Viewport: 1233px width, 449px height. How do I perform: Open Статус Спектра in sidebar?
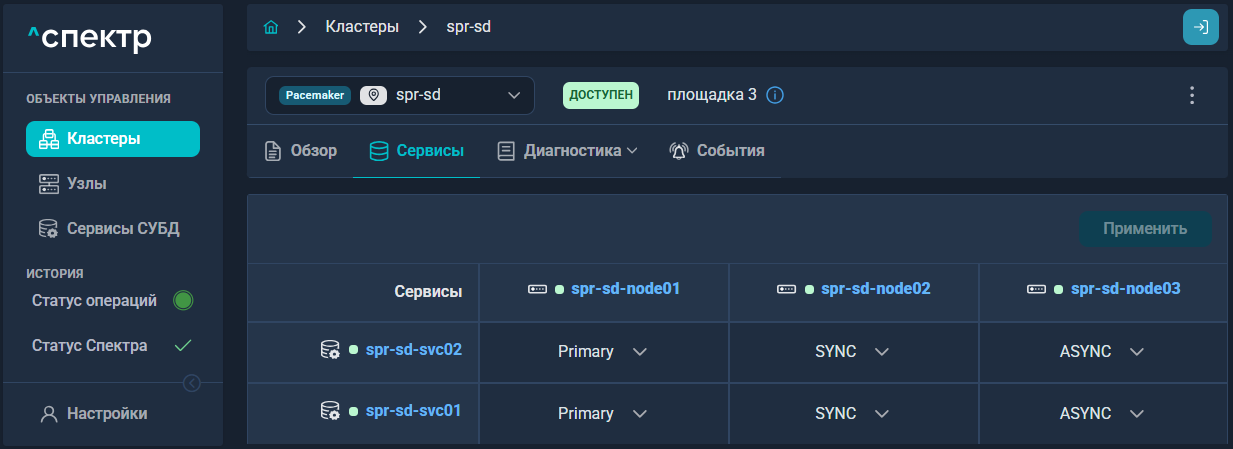pyautogui.click(x=90, y=346)
